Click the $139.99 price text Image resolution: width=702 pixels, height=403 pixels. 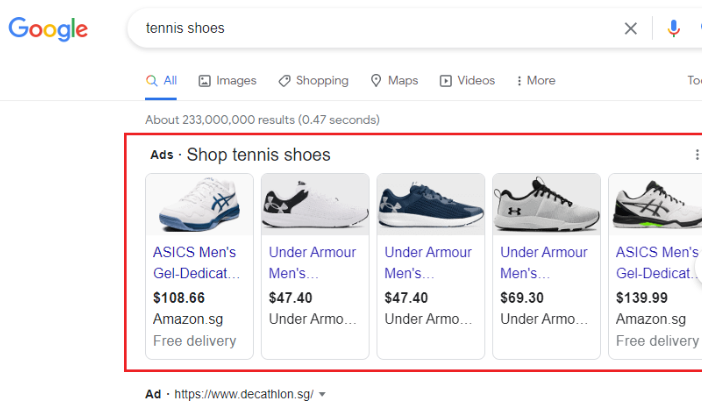coord(642,298)
